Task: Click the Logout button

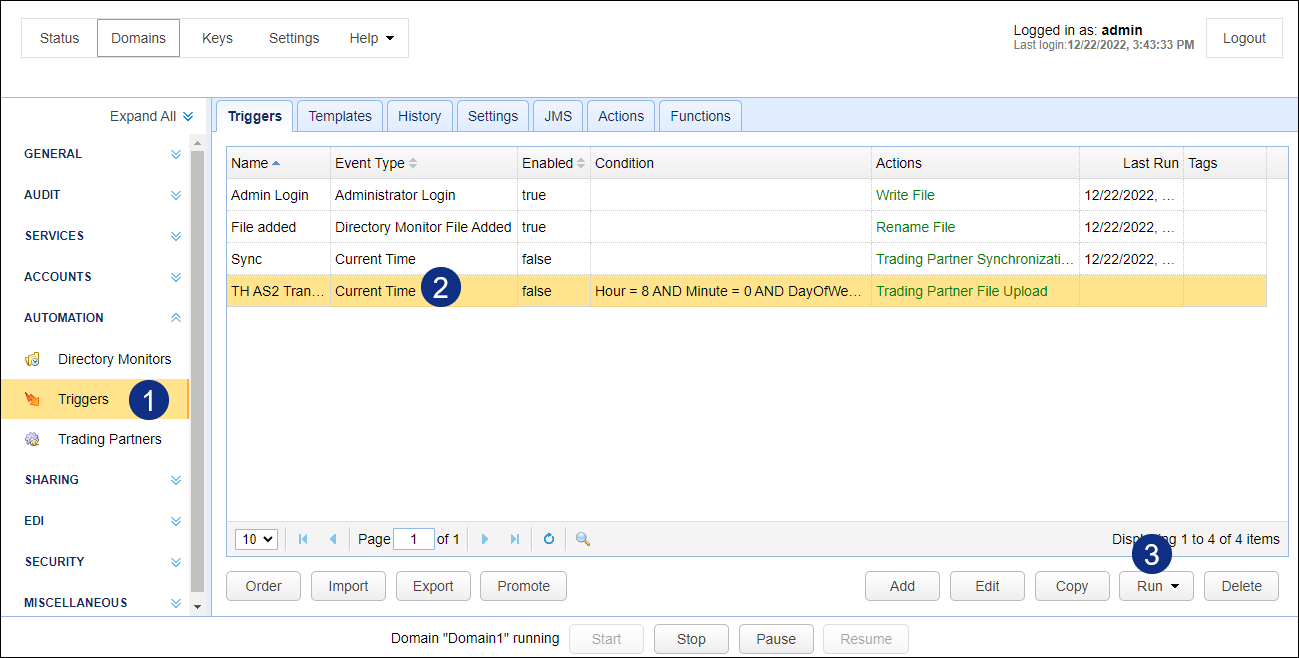Action: [x=1244, y=38]
